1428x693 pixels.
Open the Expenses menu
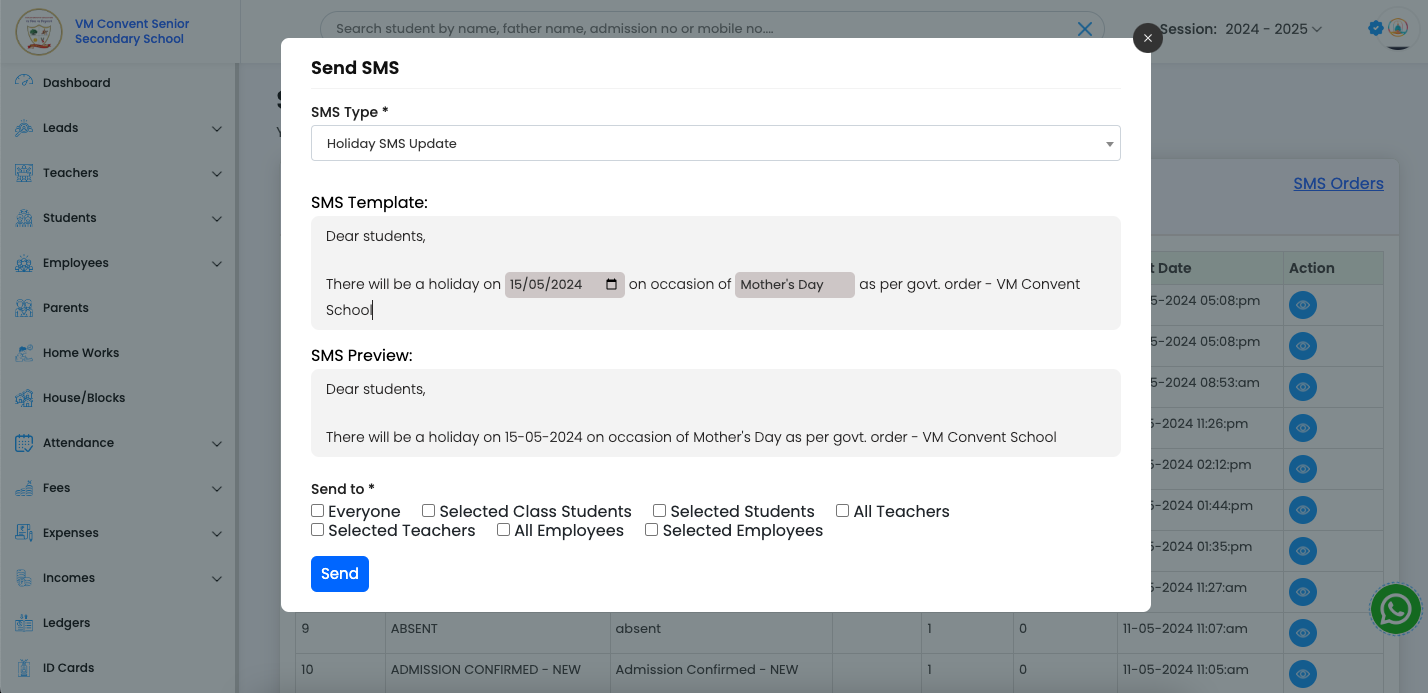(x=74, y=532)
